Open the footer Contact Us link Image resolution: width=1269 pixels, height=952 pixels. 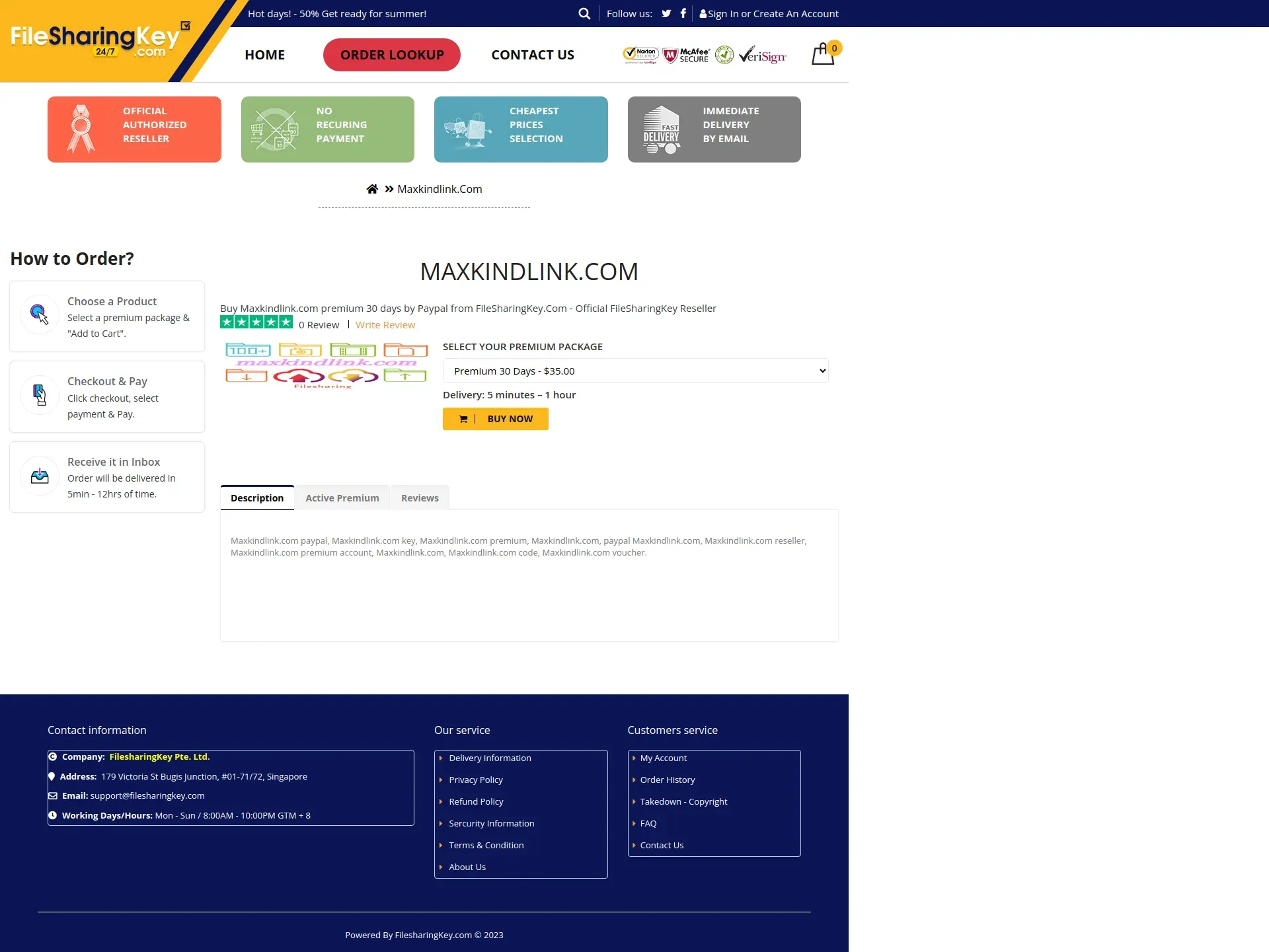coord(662,845)
